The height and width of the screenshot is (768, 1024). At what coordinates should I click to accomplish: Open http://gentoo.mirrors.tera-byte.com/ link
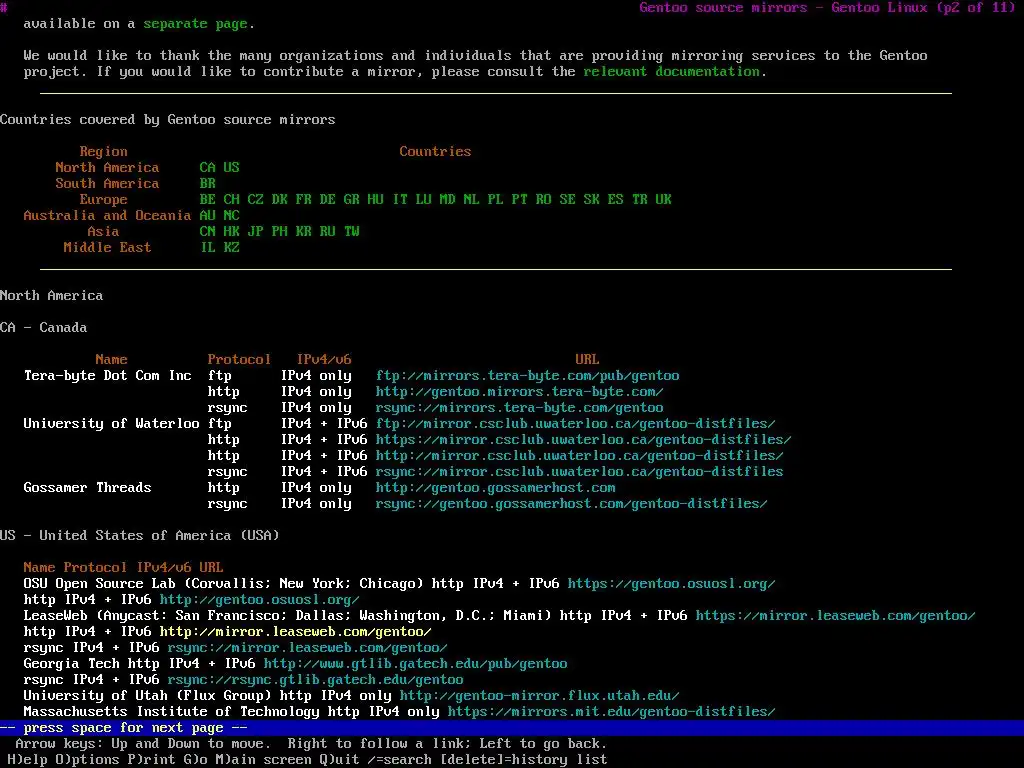[520, 392]
